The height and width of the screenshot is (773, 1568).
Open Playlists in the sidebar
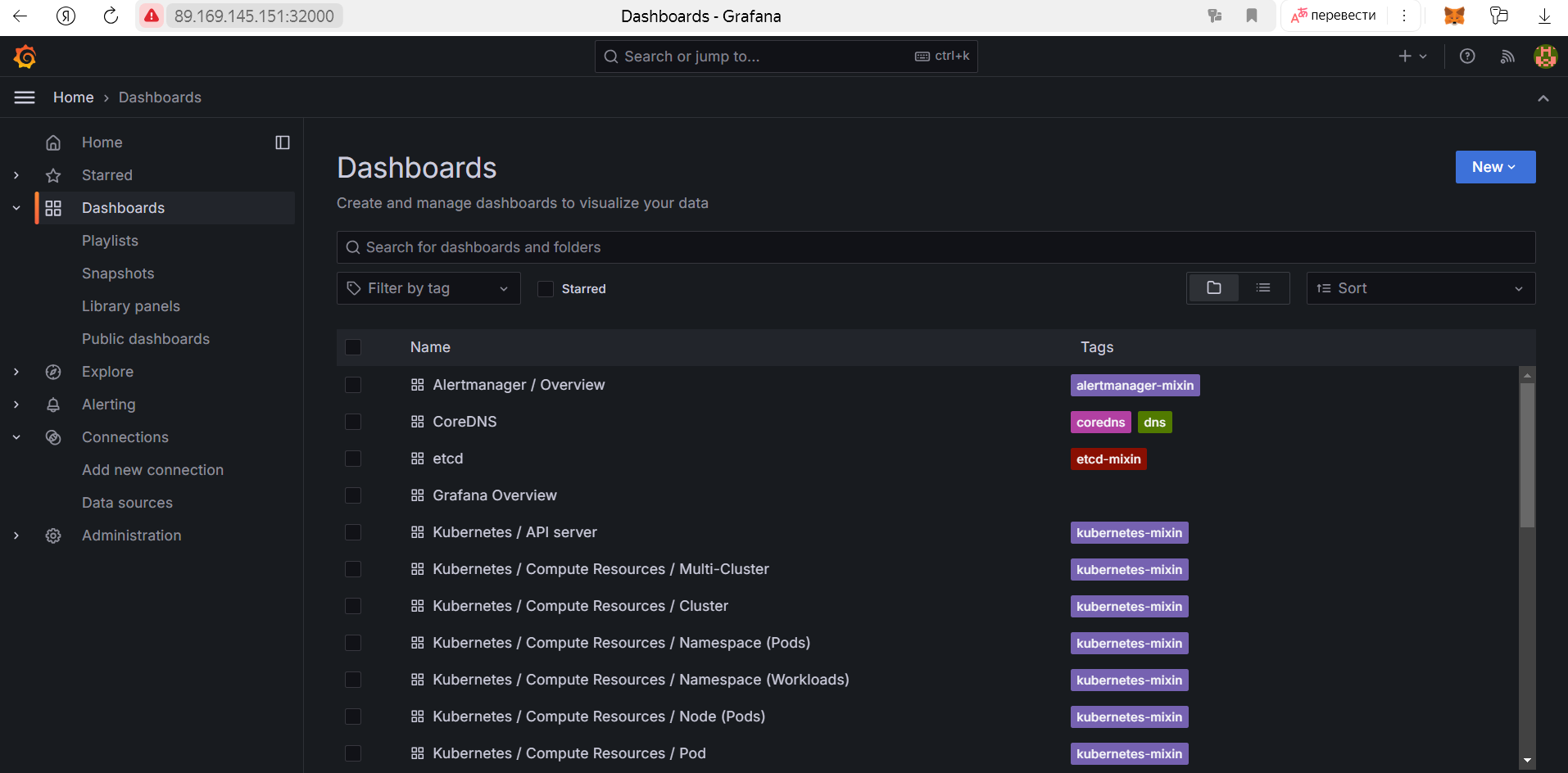pos(110,241)
